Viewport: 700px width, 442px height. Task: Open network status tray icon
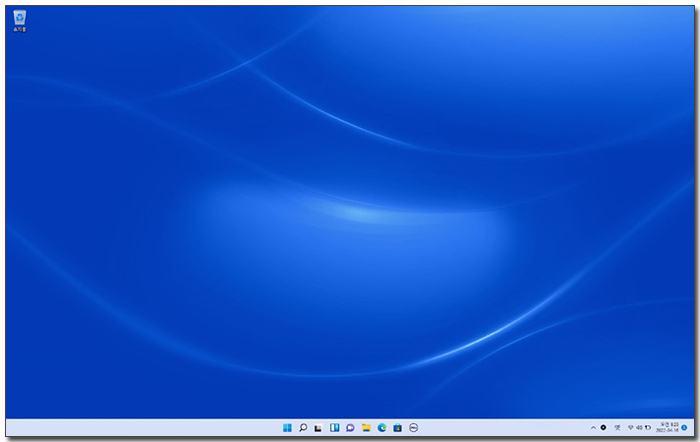click(x=631, y=428)
